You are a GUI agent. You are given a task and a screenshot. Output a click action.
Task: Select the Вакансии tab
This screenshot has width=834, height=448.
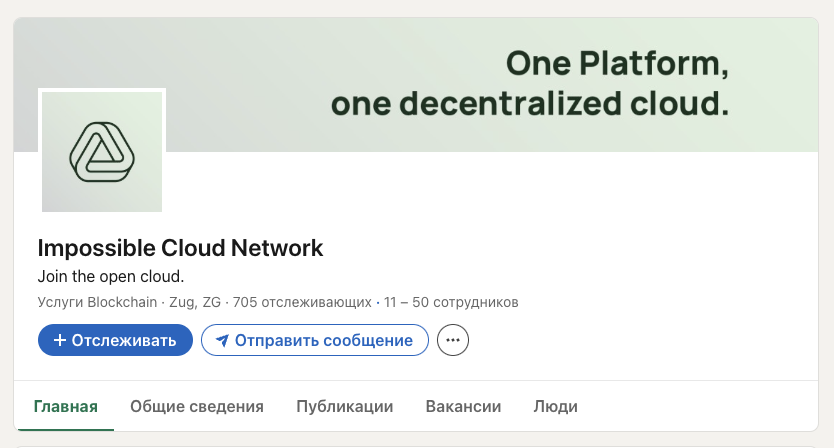[463, 406]
